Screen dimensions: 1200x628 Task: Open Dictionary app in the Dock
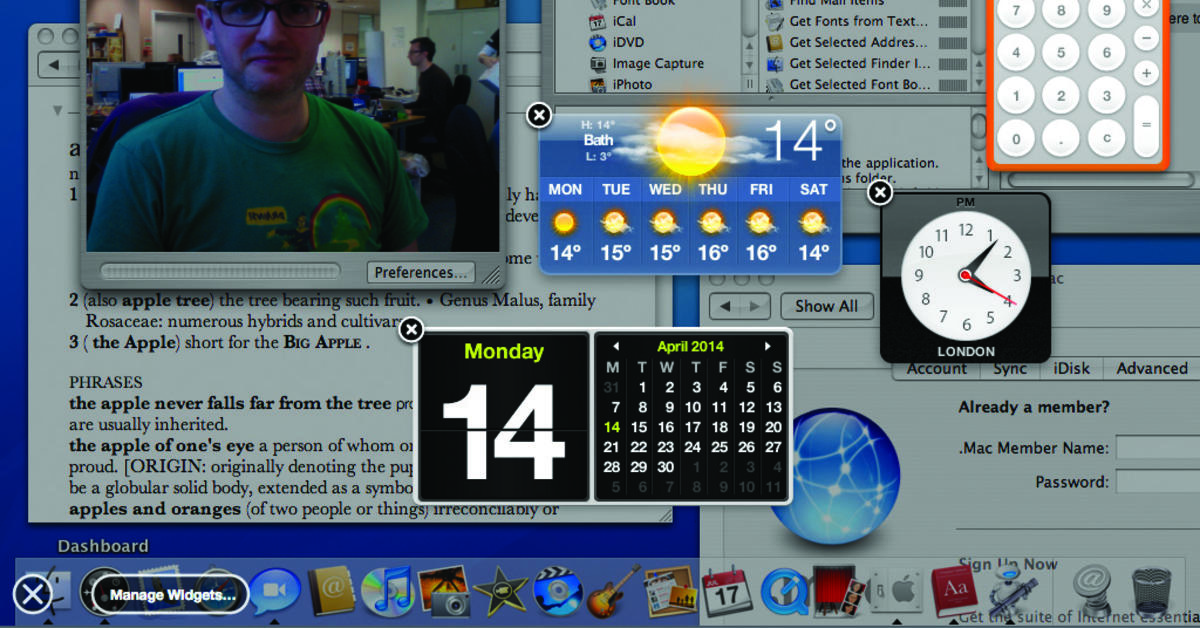tap(955, 592)
